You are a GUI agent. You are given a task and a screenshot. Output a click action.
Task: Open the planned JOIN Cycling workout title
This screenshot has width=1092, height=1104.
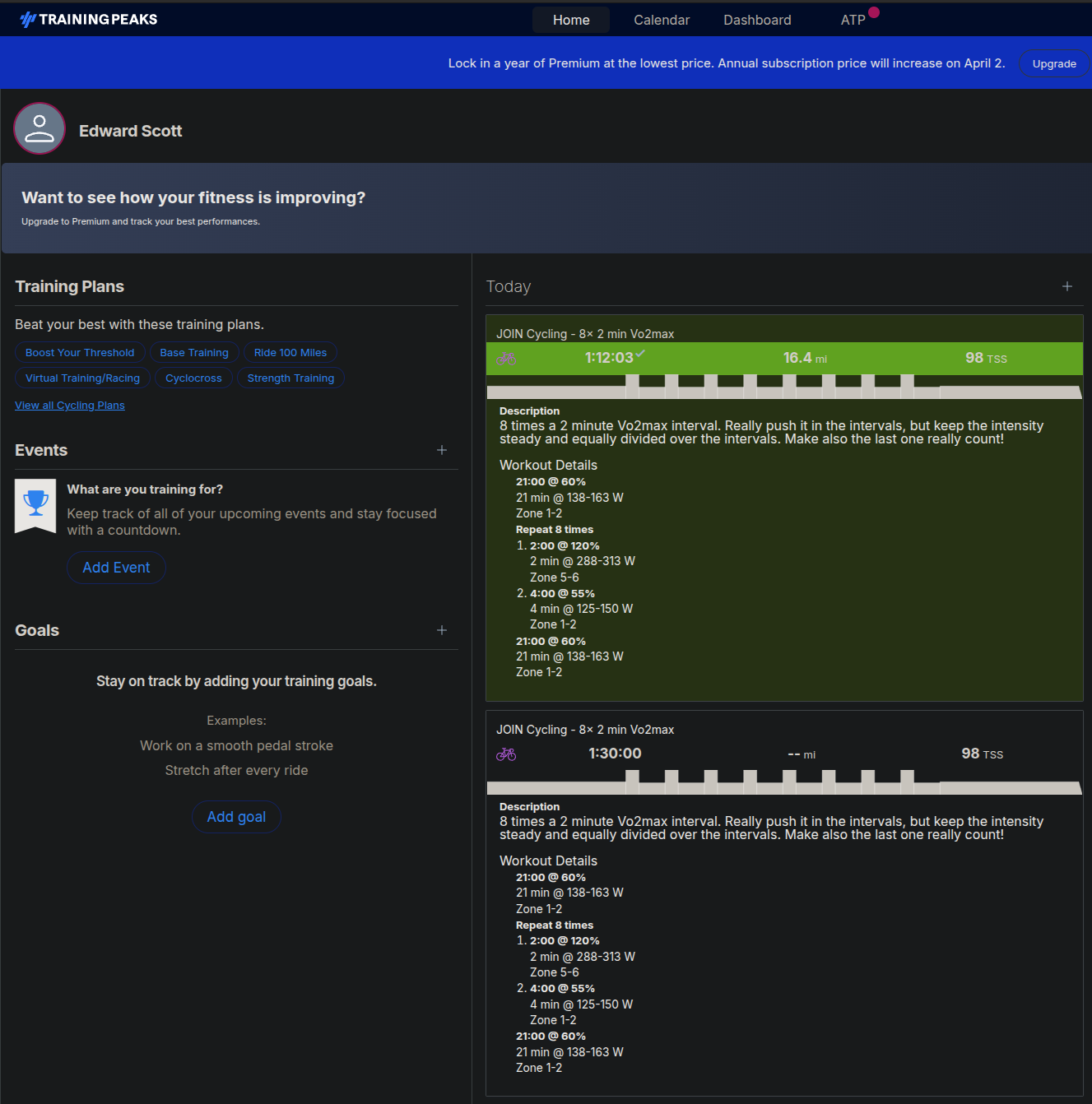click(585, 730)
